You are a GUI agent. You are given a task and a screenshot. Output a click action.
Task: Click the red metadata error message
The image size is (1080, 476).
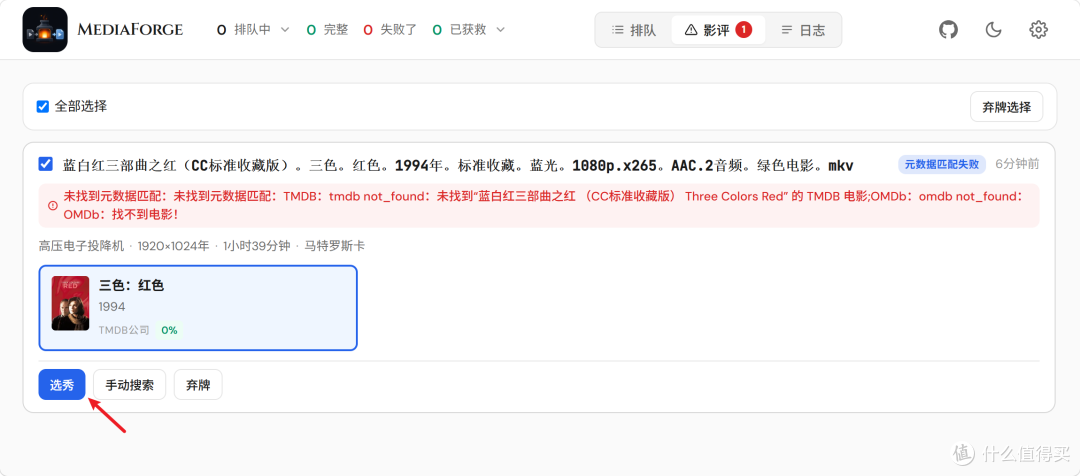click(x=539, y=205)
